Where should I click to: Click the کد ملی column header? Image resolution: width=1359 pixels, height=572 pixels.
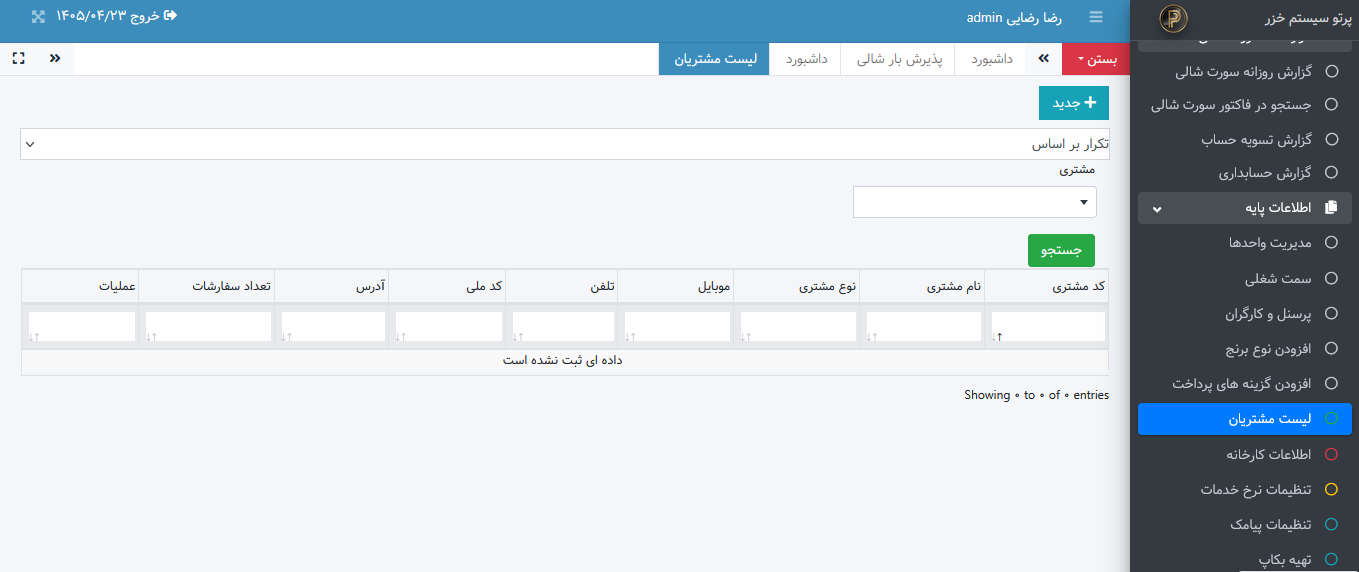pyautogui.click(x=446, y=287)
